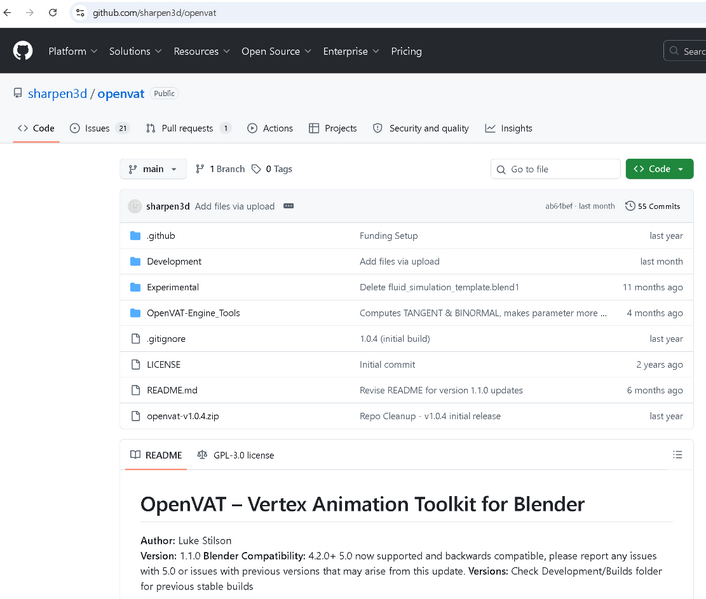Open the .gitignore file

tap(166, 339)
